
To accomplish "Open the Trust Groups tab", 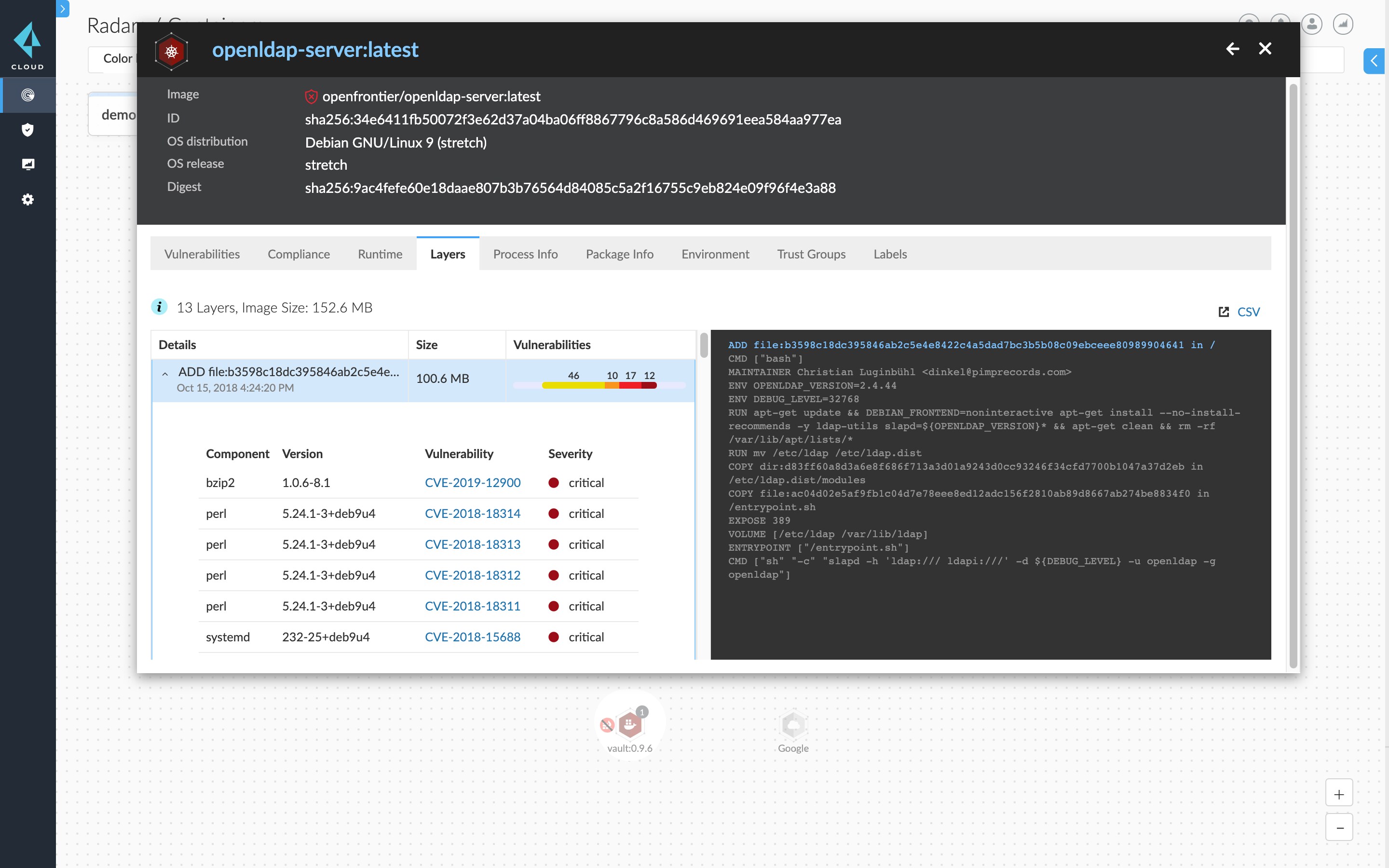I will [811, 254].
